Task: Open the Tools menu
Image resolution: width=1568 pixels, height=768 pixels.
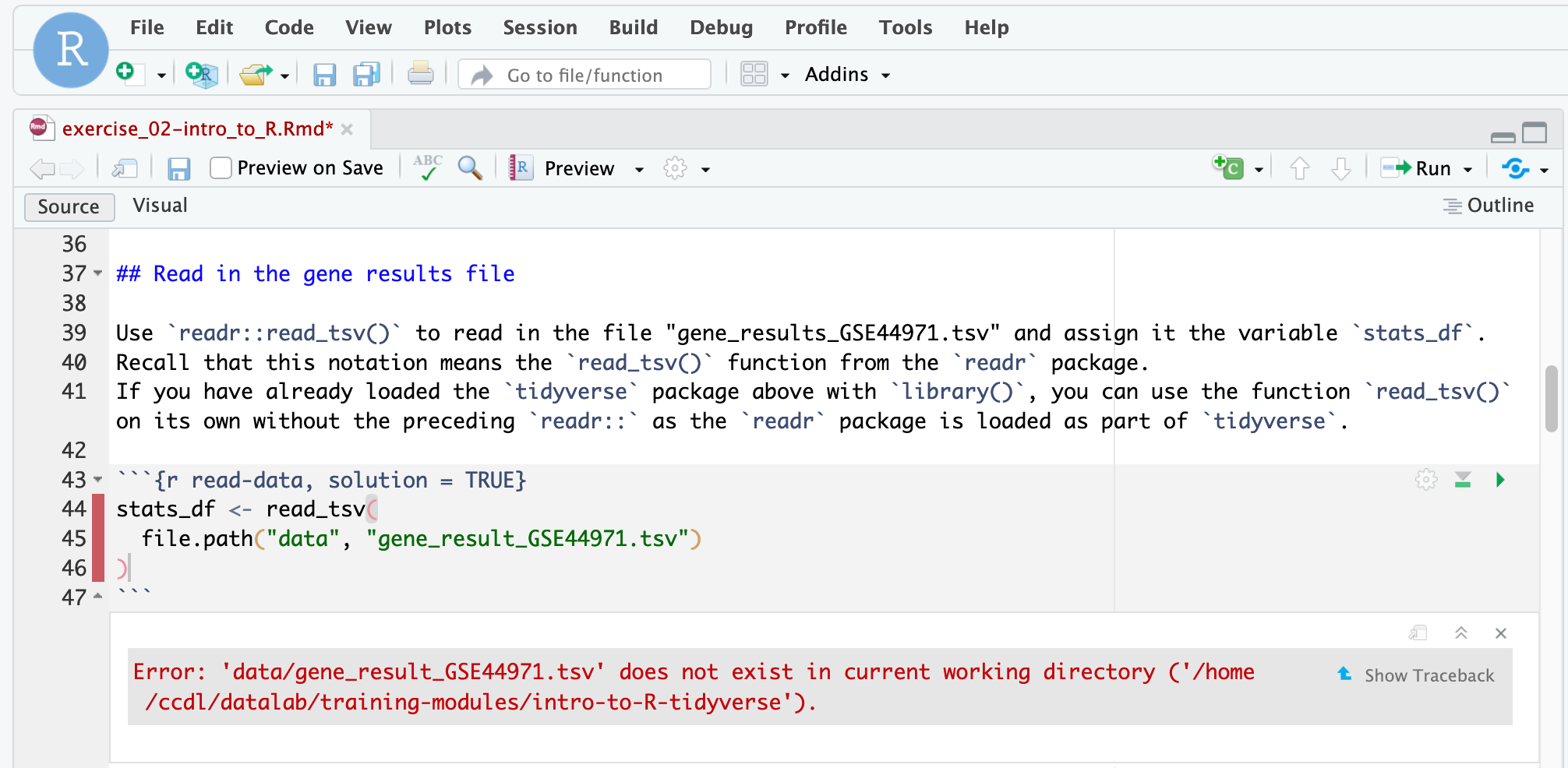Action: pyautogui.click(x=906, y=27)
